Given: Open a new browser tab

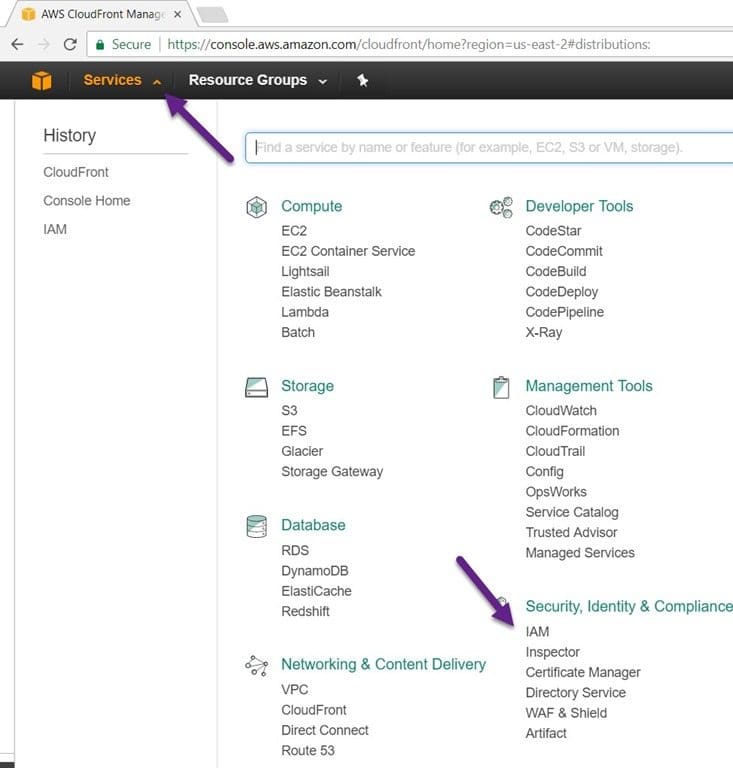Looking at the screenshot, I should 213,14.
